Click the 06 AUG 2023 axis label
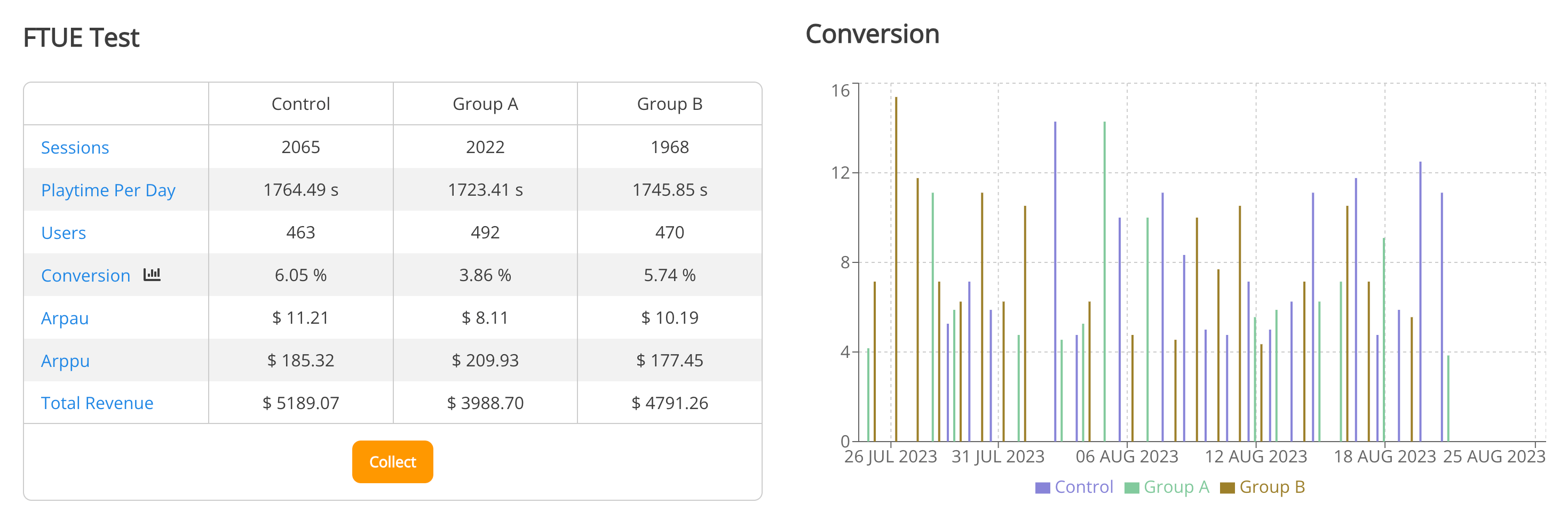This screenshot has height=528, width=1568. 1127,456
